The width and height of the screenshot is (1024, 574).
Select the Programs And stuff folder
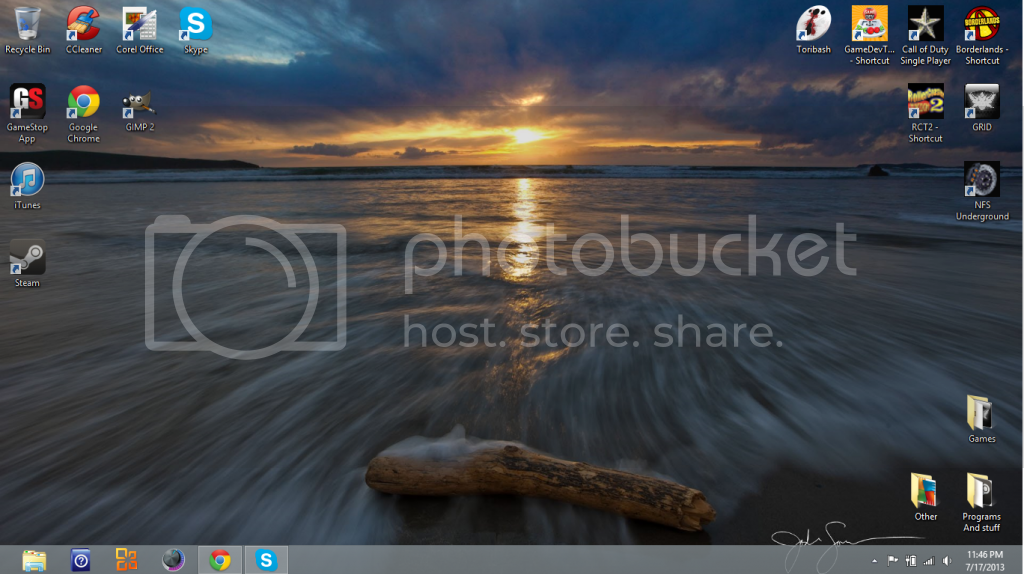[x=982, y=502]
